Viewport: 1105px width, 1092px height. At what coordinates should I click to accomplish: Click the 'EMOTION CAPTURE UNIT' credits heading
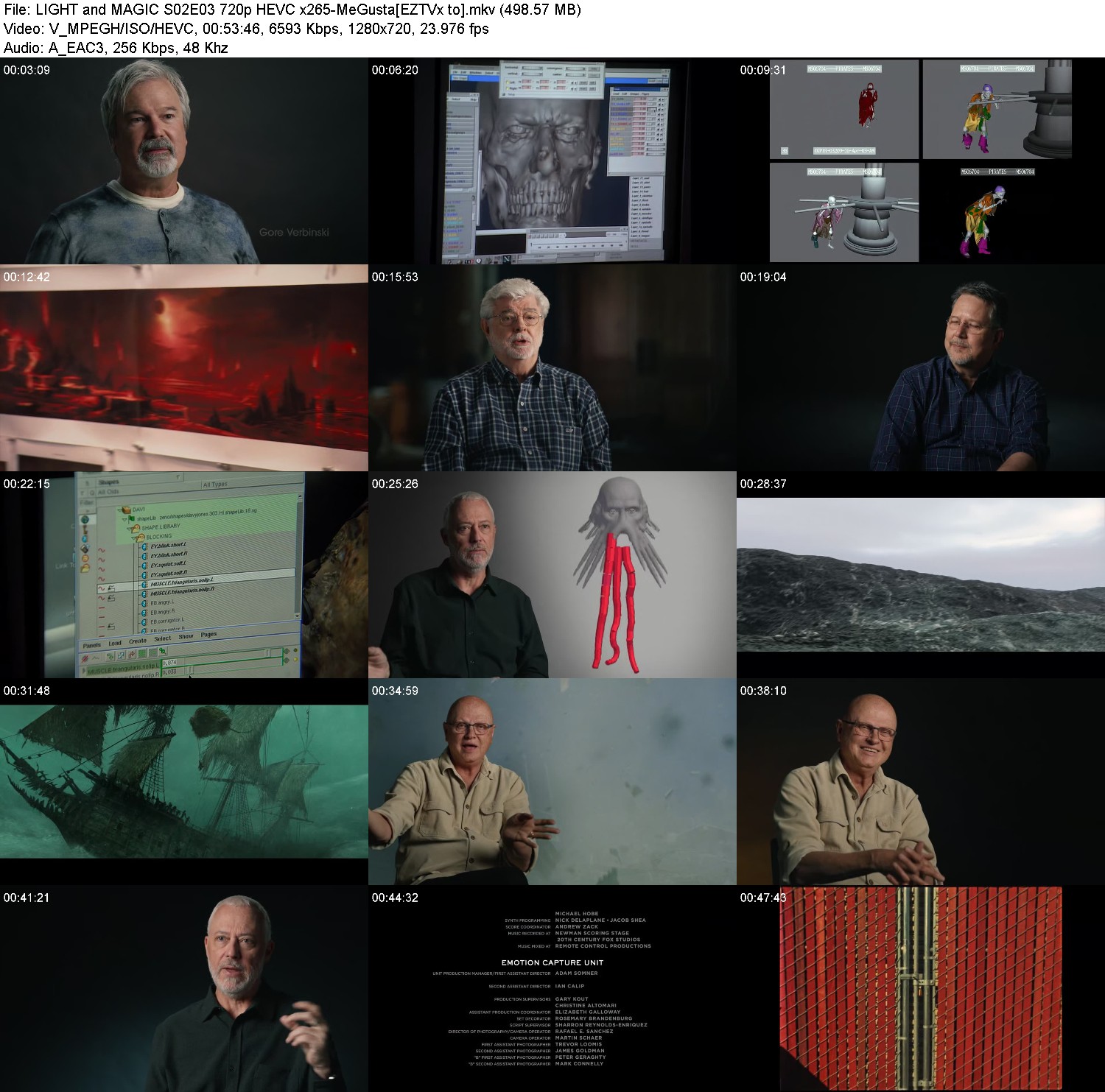[x=552, y=962]
